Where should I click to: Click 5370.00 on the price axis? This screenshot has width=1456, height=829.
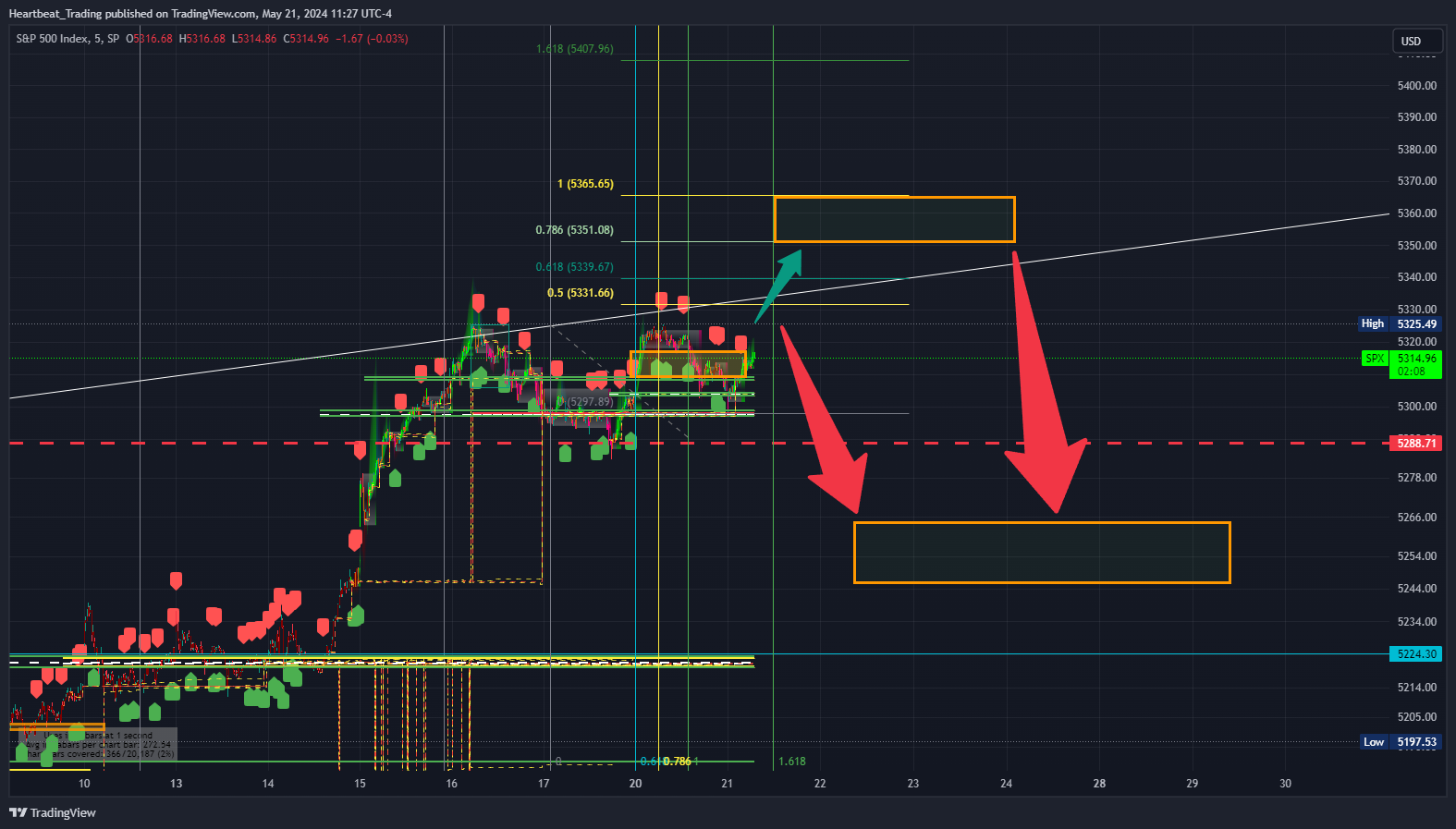[1417, 181]
